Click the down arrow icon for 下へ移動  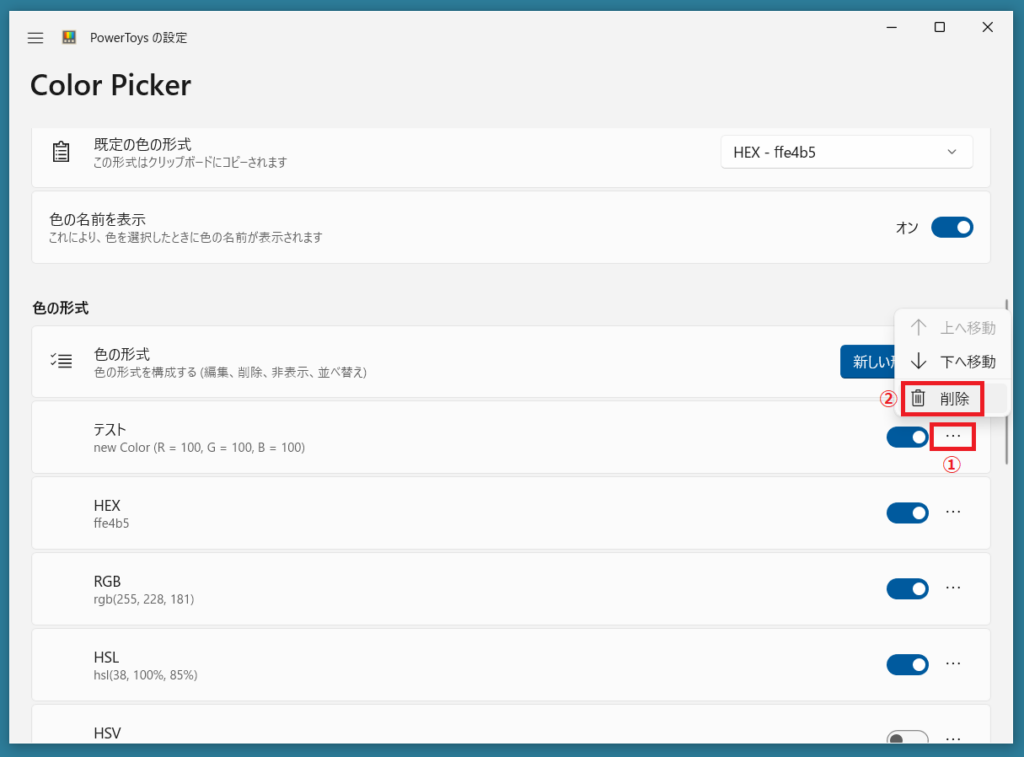(918, 361)
